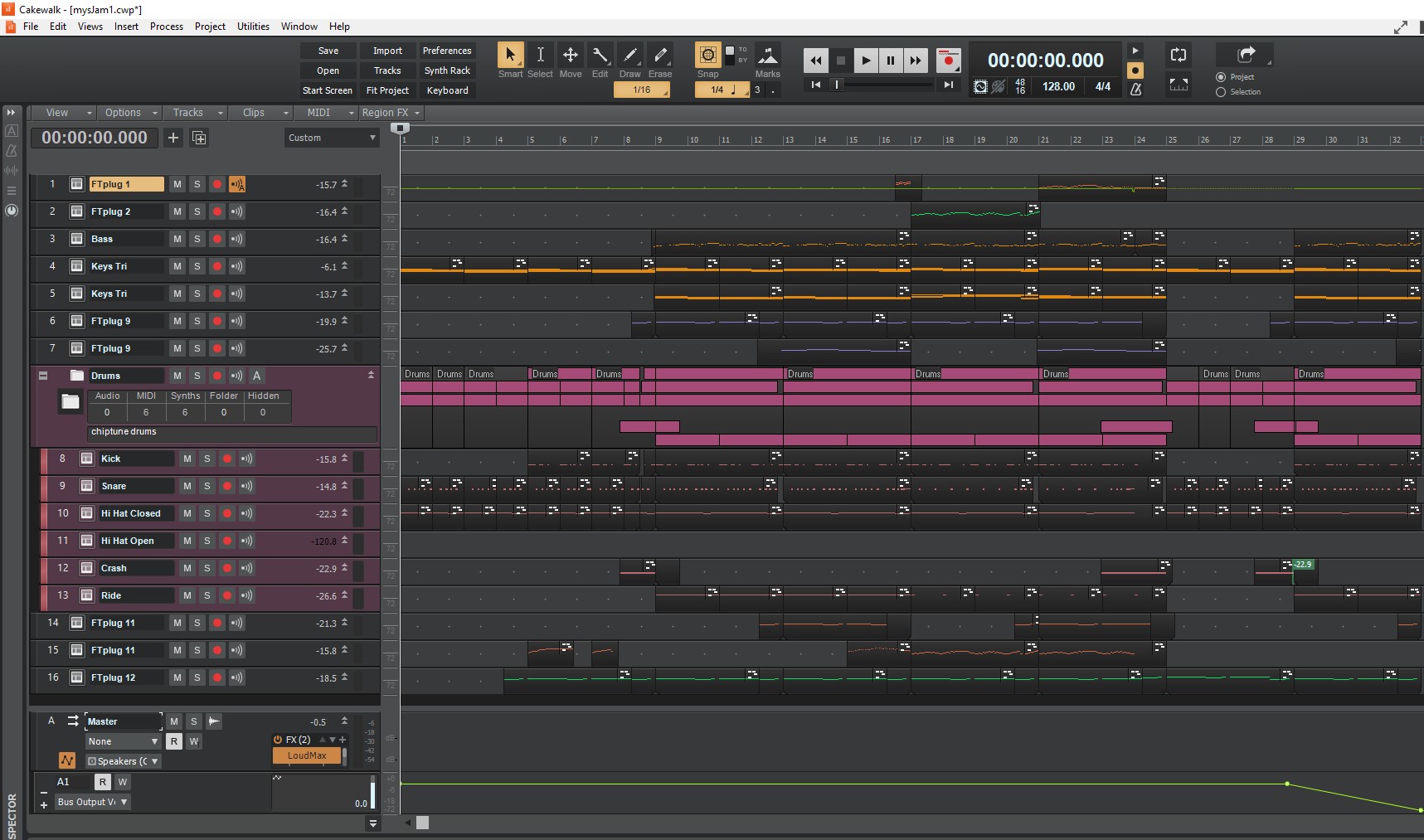Image resolution: width=1424 pixels, height=840 pixels.
Task: Open Preferences
Action: click(x=447, y=51)
